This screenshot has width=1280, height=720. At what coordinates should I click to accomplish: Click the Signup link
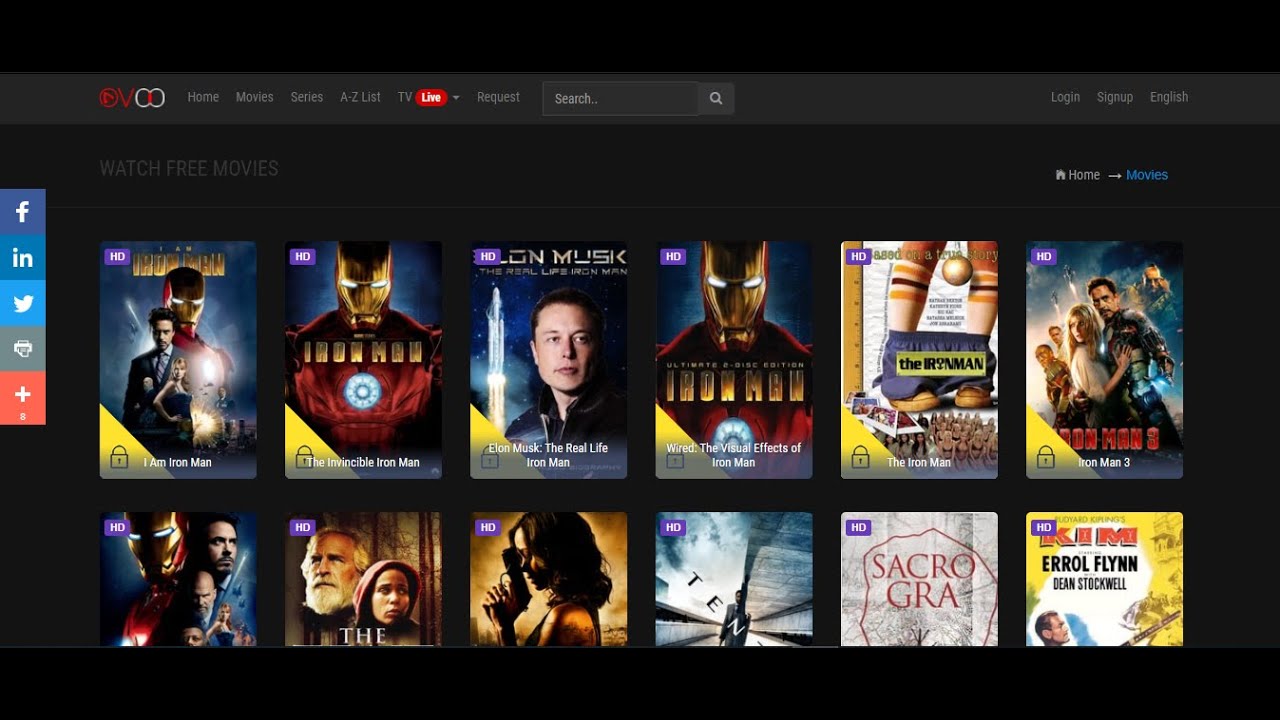pyautogui.click(x=1115, y=97)
